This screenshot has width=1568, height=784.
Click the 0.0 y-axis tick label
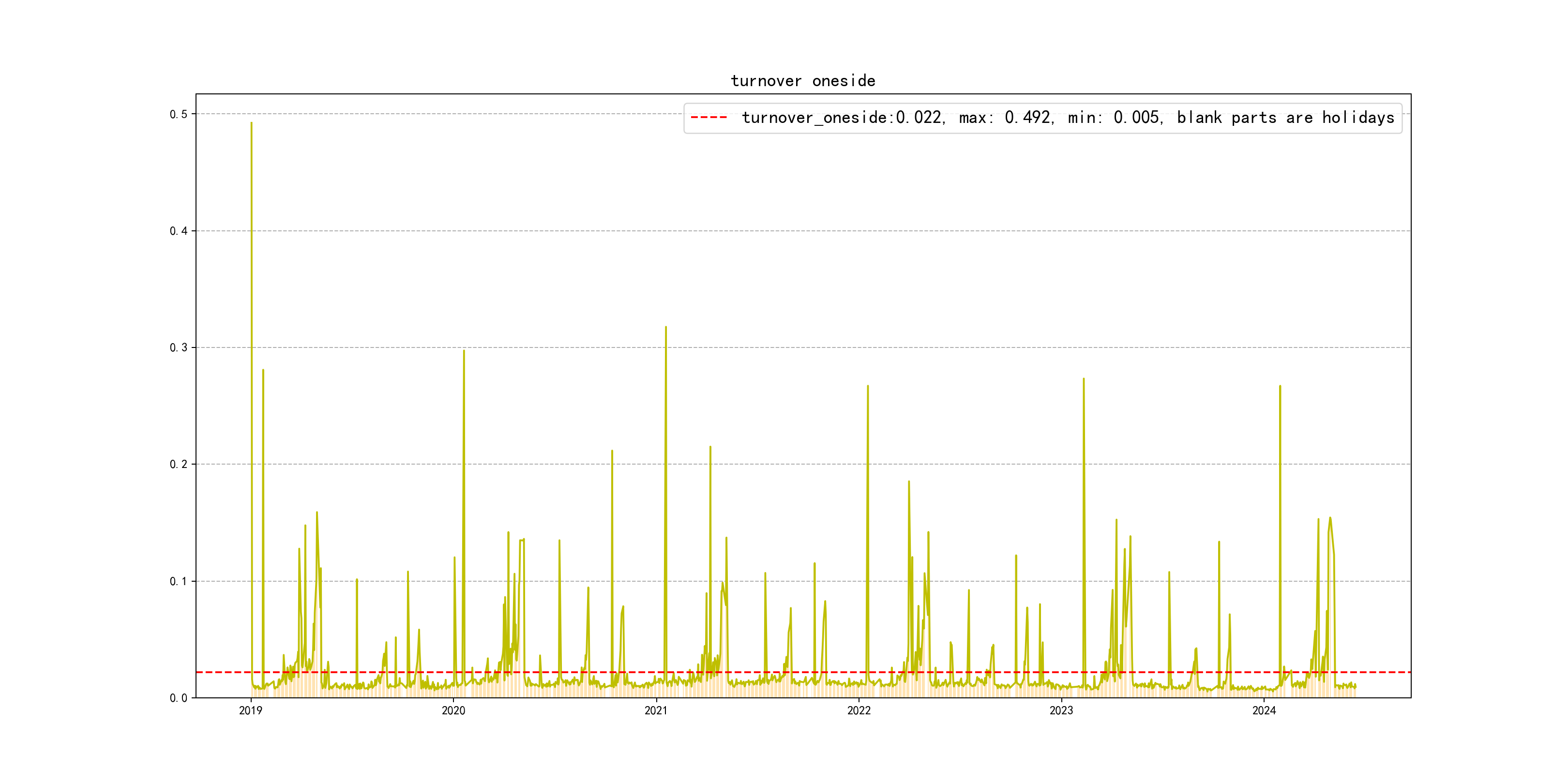pos(179,698)
